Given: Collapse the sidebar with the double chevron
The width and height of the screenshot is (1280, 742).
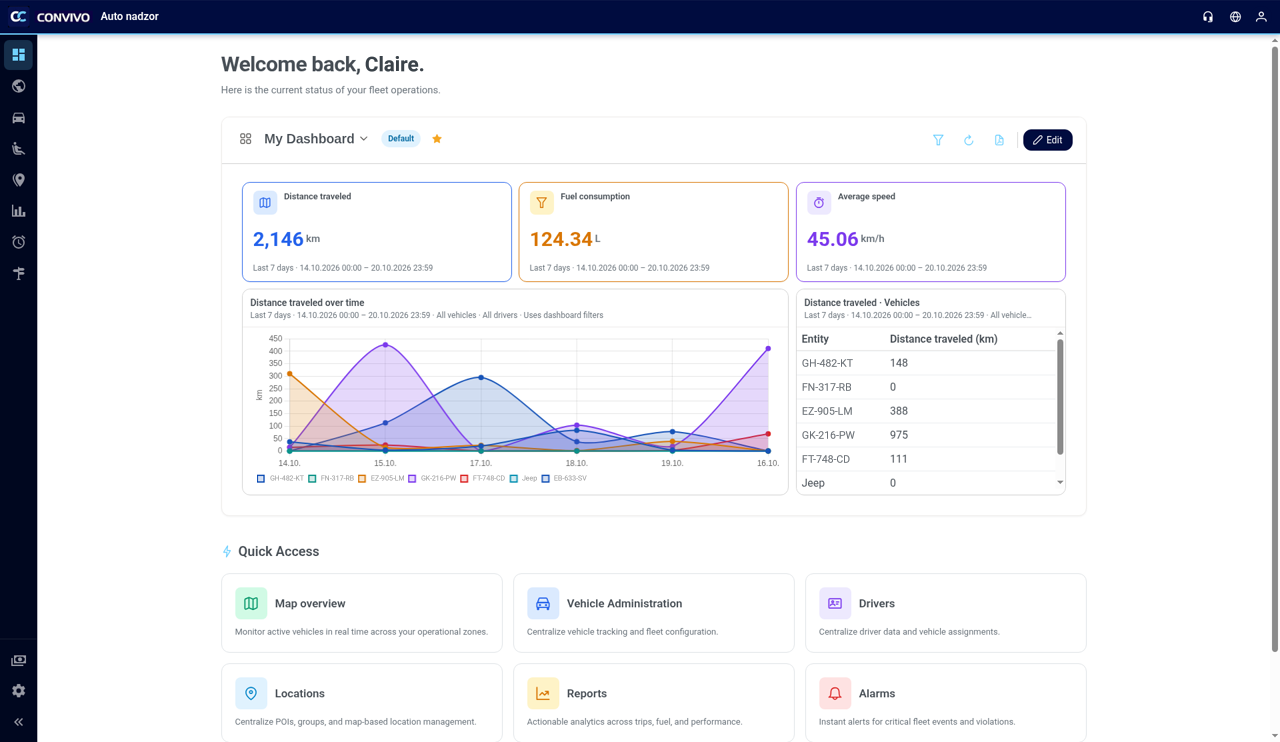Looking at the screenshot, I should pos(18,722).
